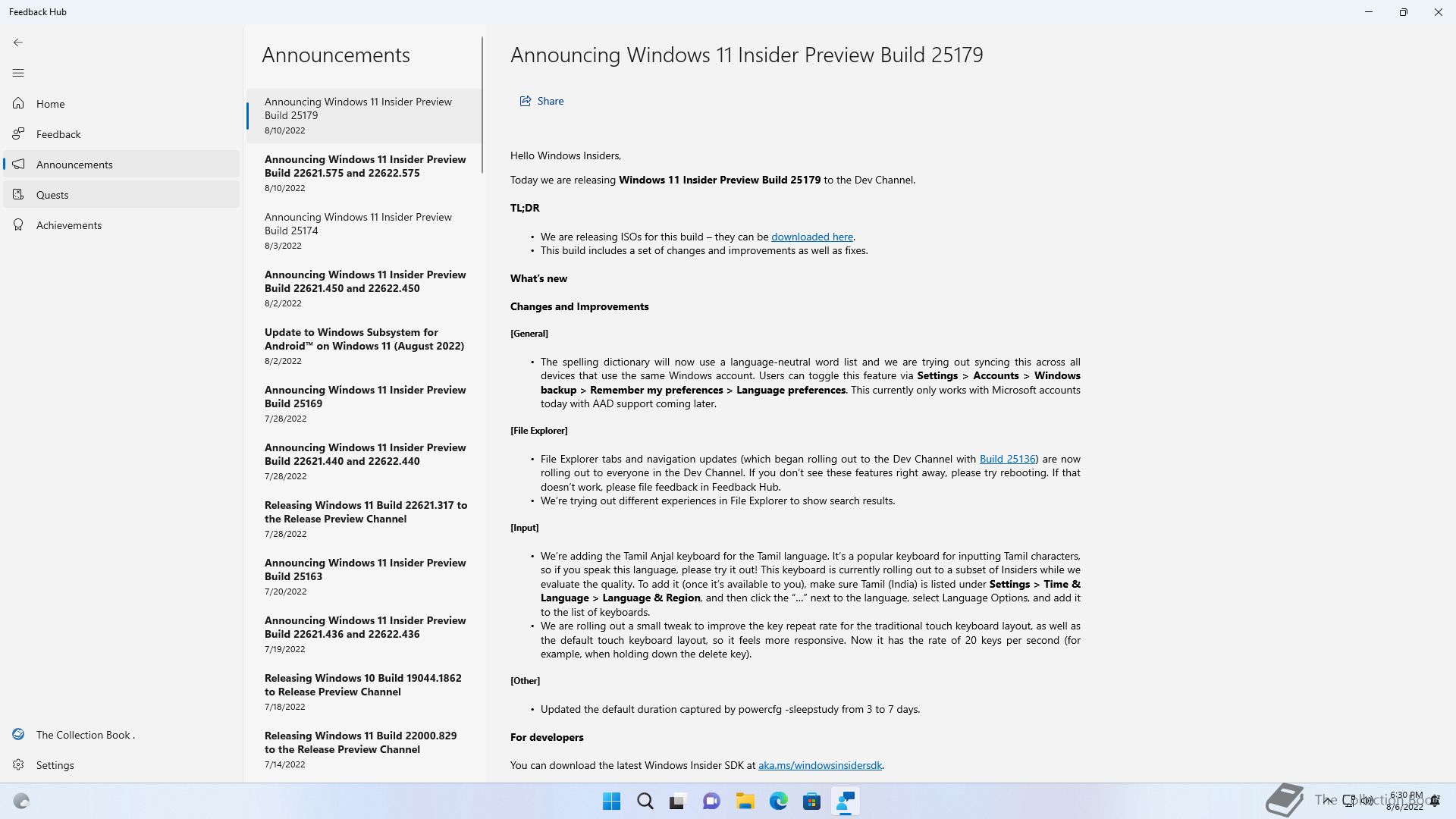Click the Achievements ribbon icon

pyautogui.click(x=18, y=224)
